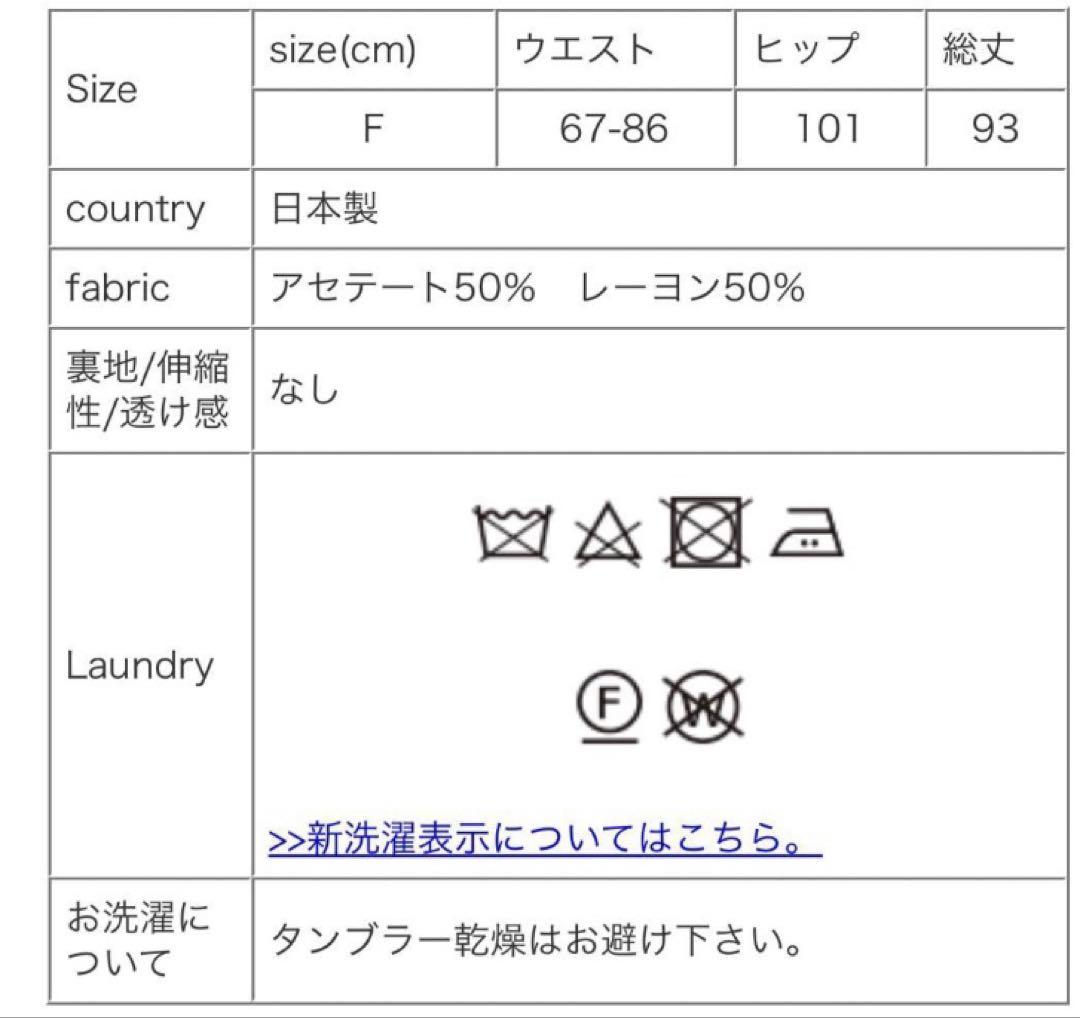Click the 日本製 country value
The image size is (1080, 1018).
pyautogui.click(x=324, y=208)
